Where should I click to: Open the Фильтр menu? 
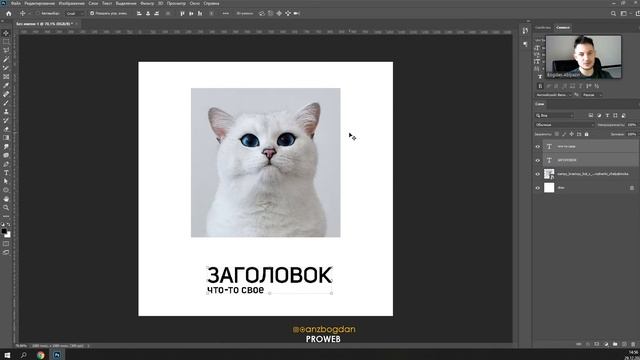(x=147, y=3)
